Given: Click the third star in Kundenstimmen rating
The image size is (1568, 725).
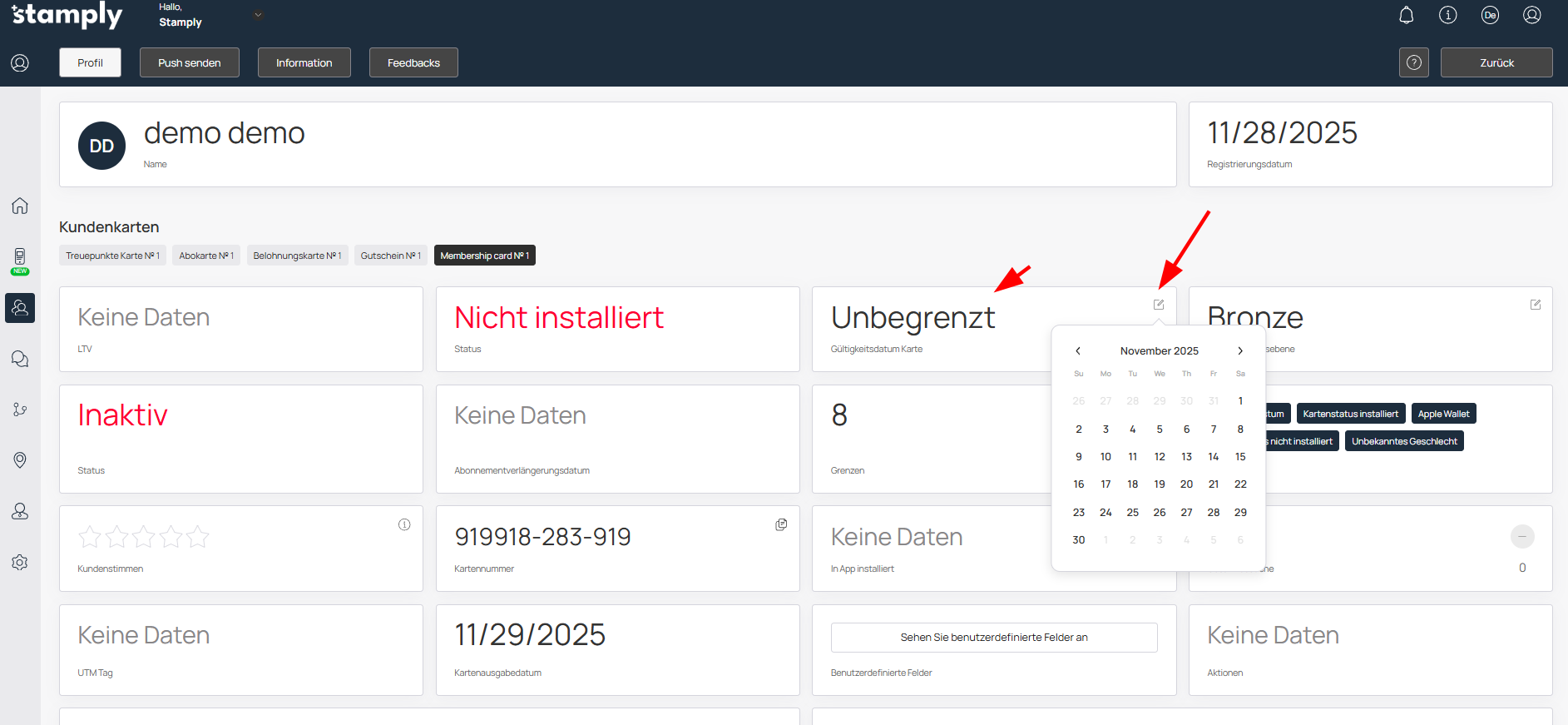Looking at the screenshot, I should click(x=144, y=537).
